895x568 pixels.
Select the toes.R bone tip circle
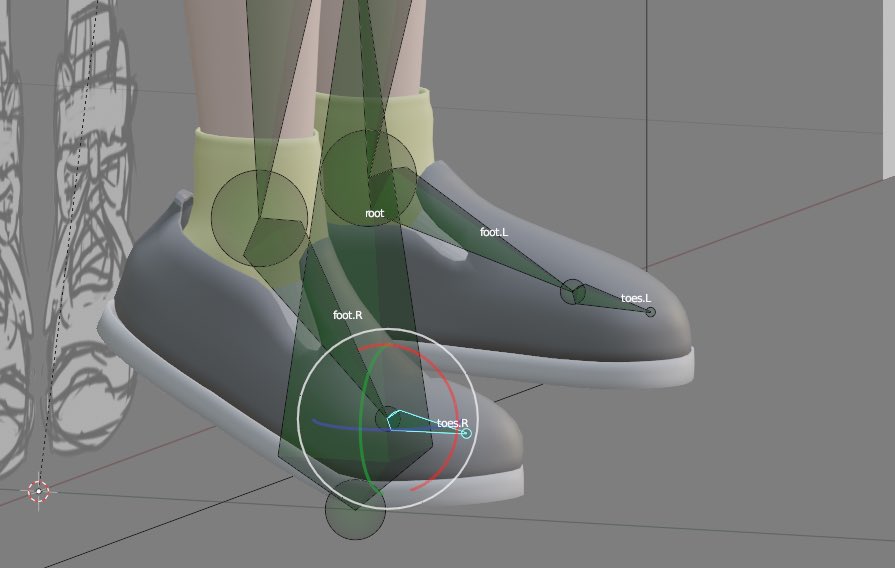click(x=466, y=434)
